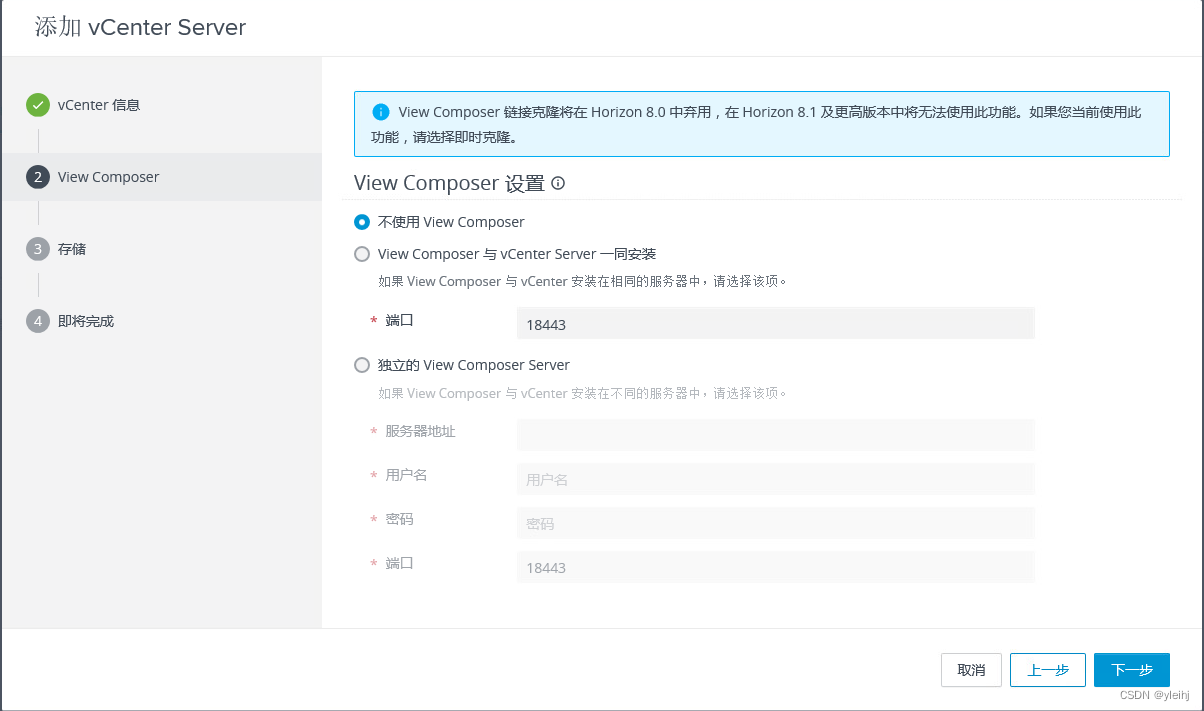Click the View Composer 设置 heading
This screenshot has width=1204, height=711.
click(x=449, y=183)
